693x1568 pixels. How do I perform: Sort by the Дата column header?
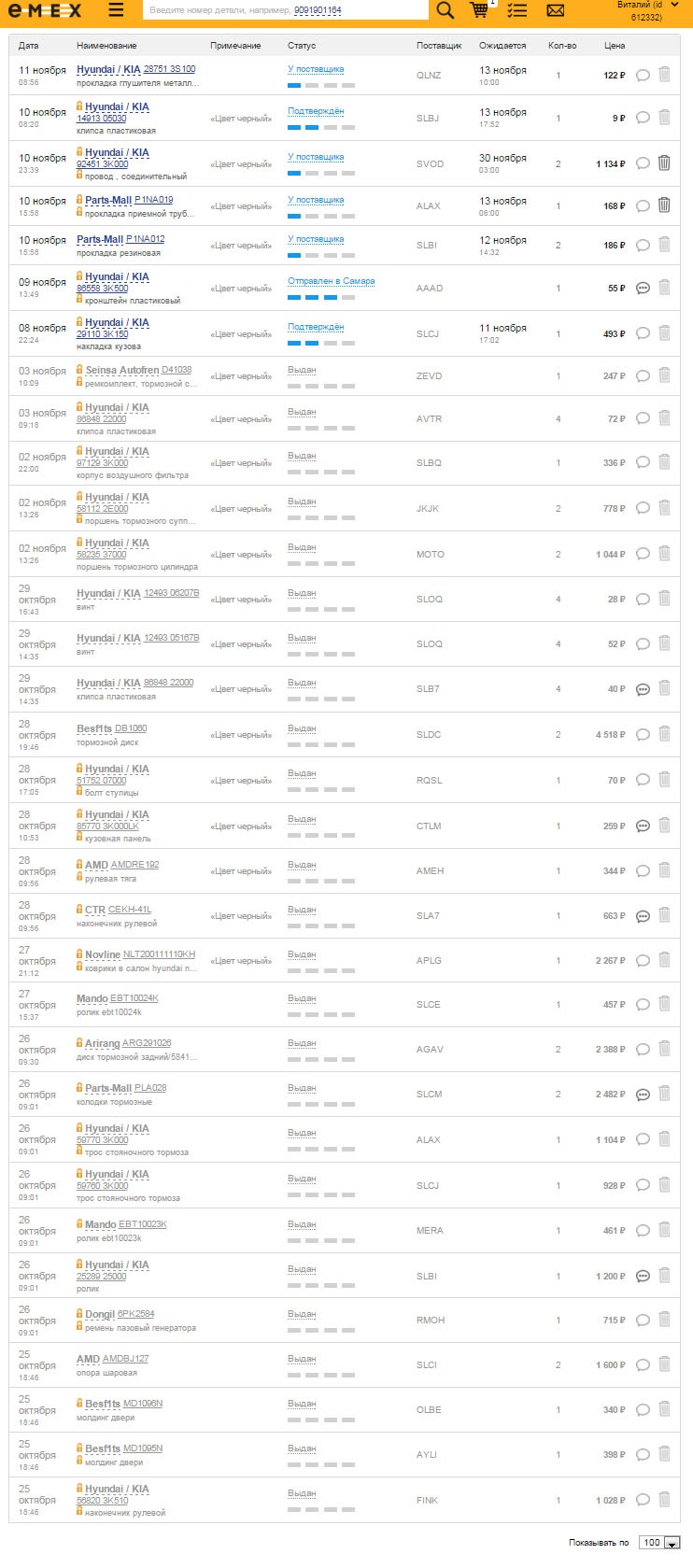29,45
